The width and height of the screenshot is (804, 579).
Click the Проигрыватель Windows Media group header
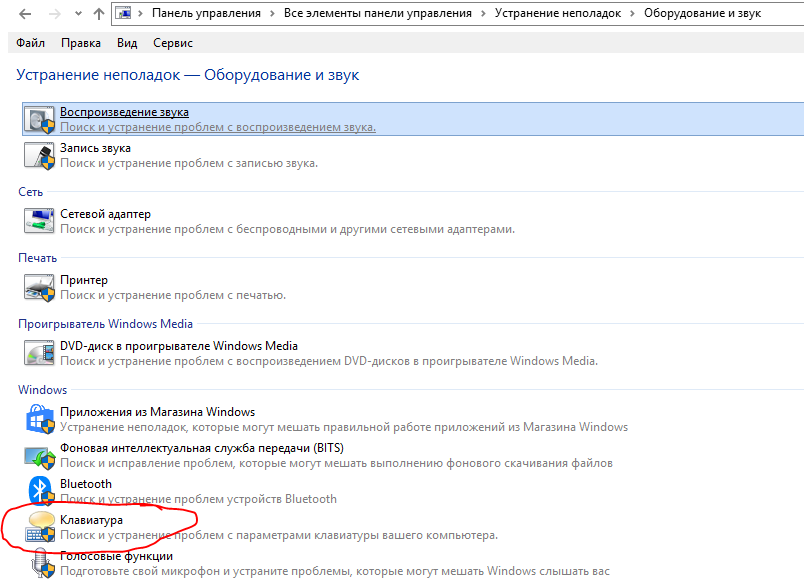(x=105, y=324)
